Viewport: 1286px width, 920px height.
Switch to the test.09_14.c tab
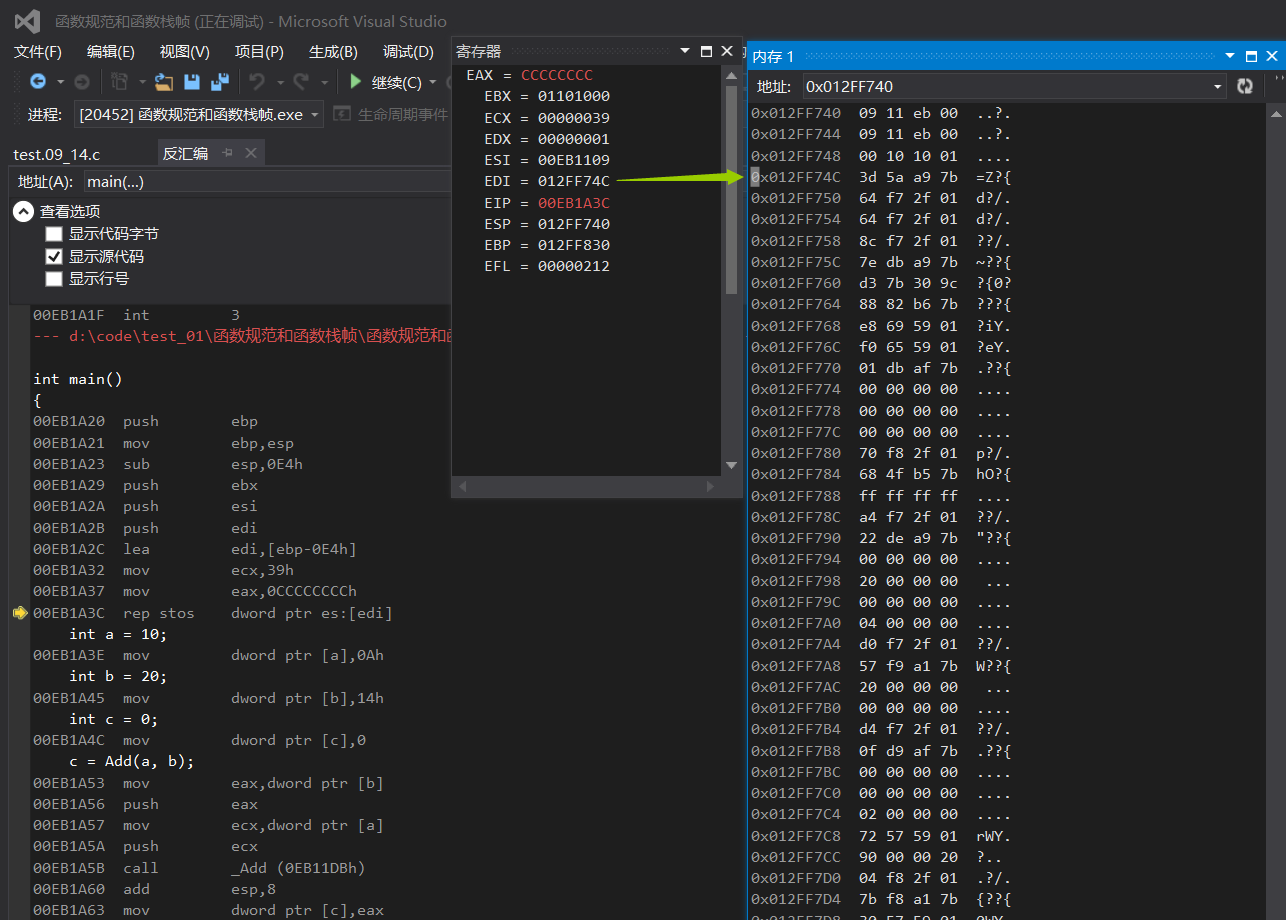(57, 154)
